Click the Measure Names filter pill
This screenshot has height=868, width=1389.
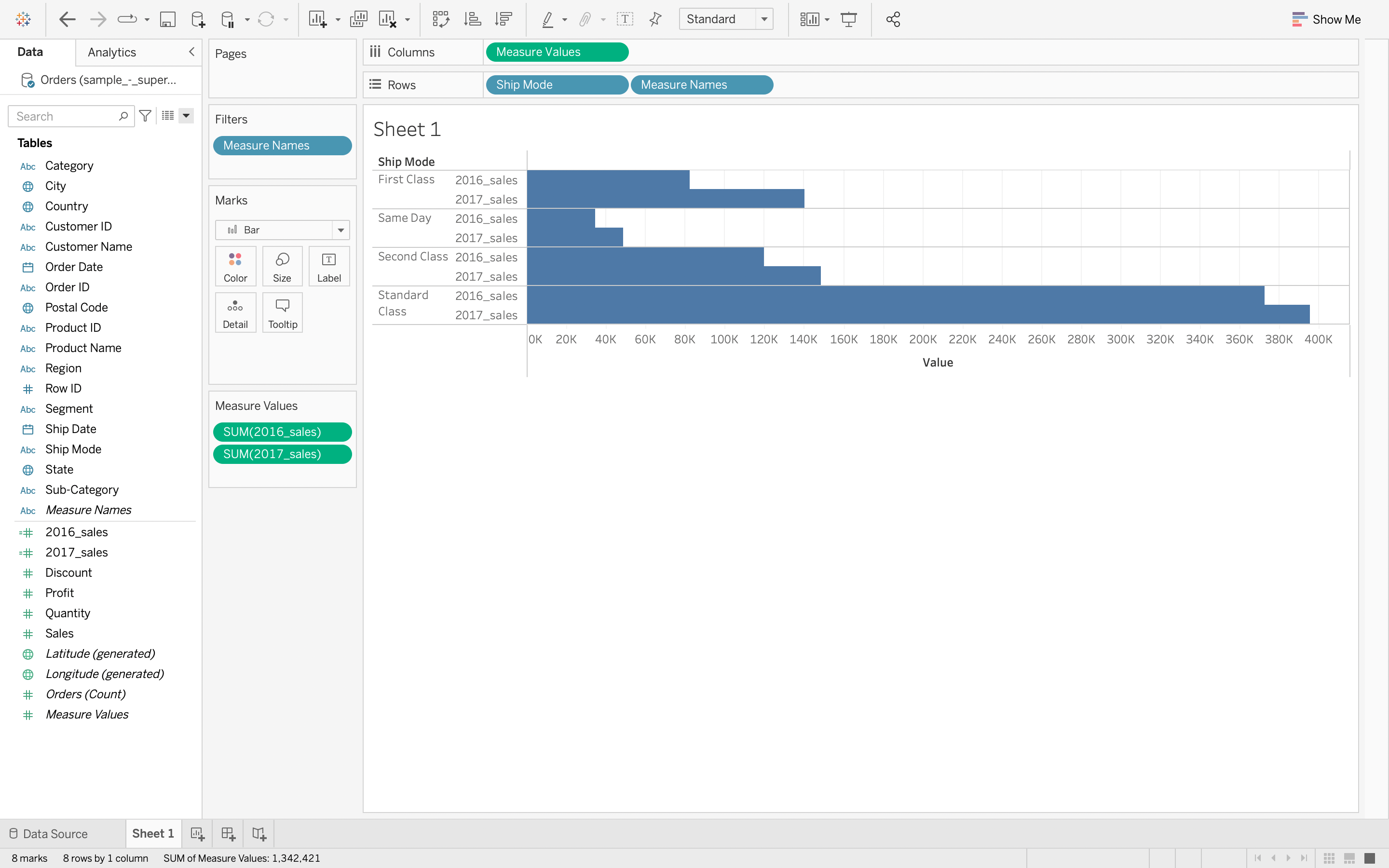pyautogui.click(x=282, y=145)
